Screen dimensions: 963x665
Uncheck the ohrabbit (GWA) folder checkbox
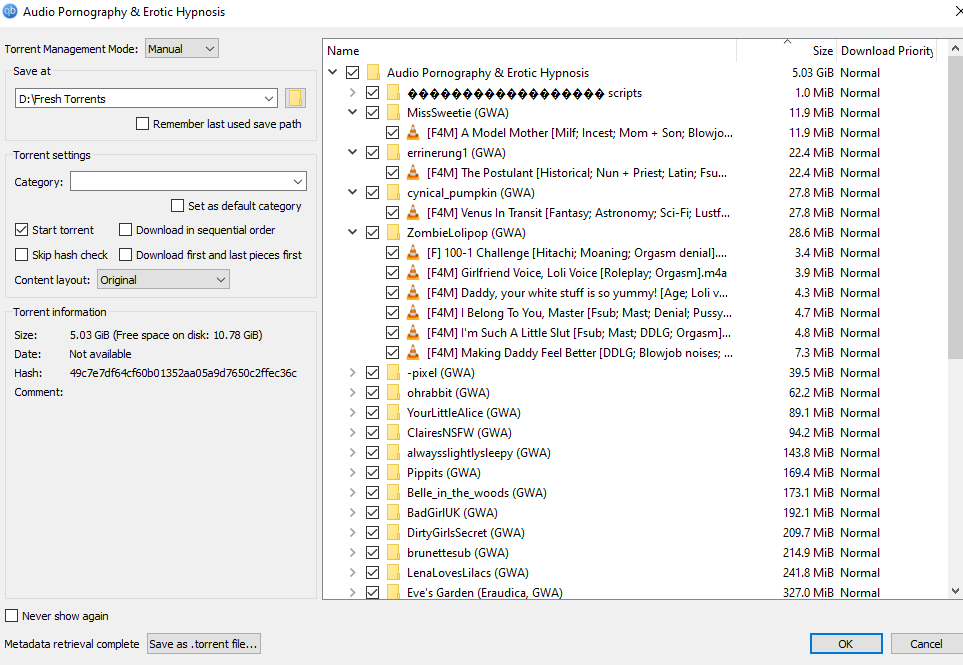coord(372,393)
